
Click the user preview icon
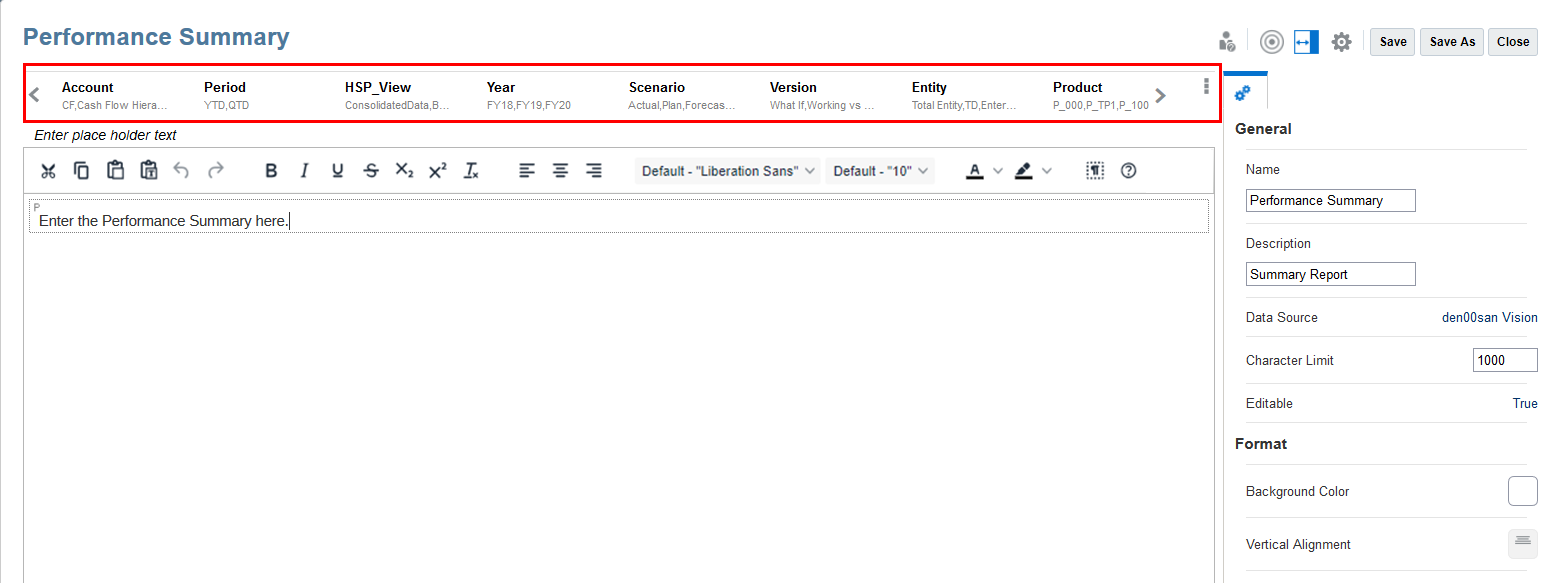[1227, 41]
